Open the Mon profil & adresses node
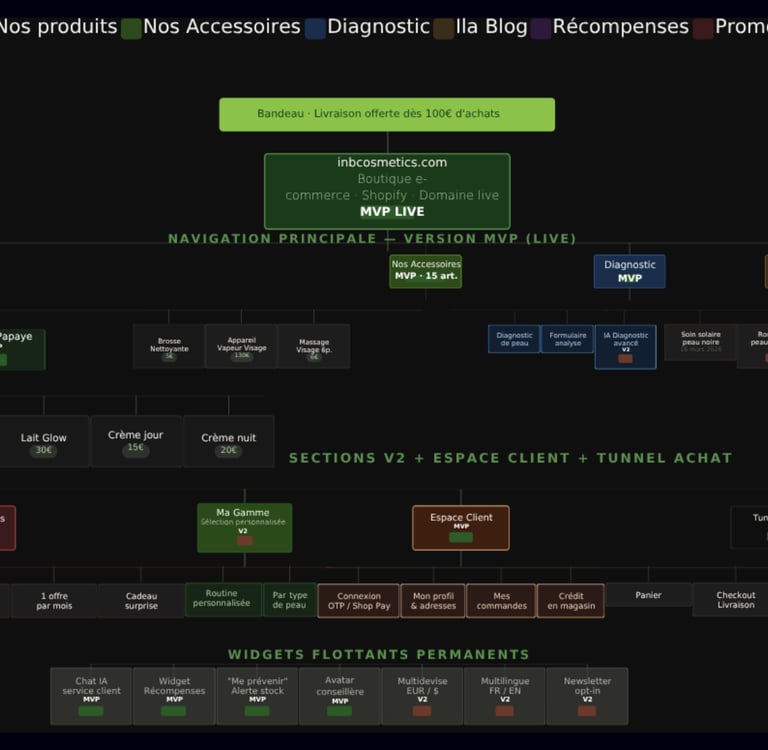The height and width of the screenshot is (750, 768). click(x=433, y=601)
